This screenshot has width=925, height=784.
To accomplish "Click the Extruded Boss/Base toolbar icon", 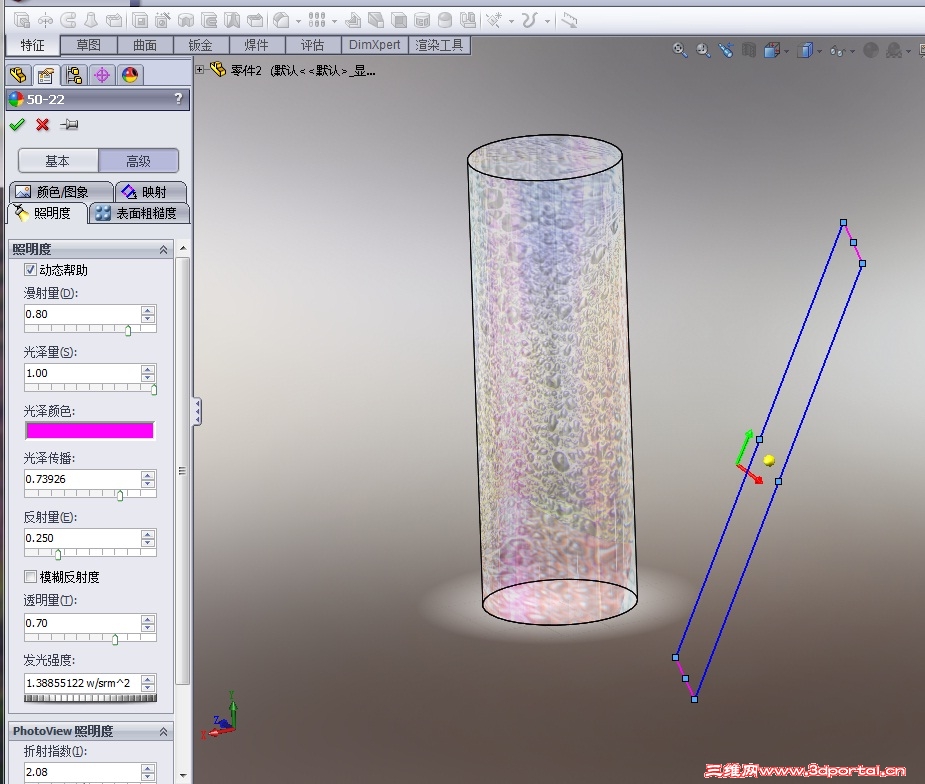I will 22,21.
